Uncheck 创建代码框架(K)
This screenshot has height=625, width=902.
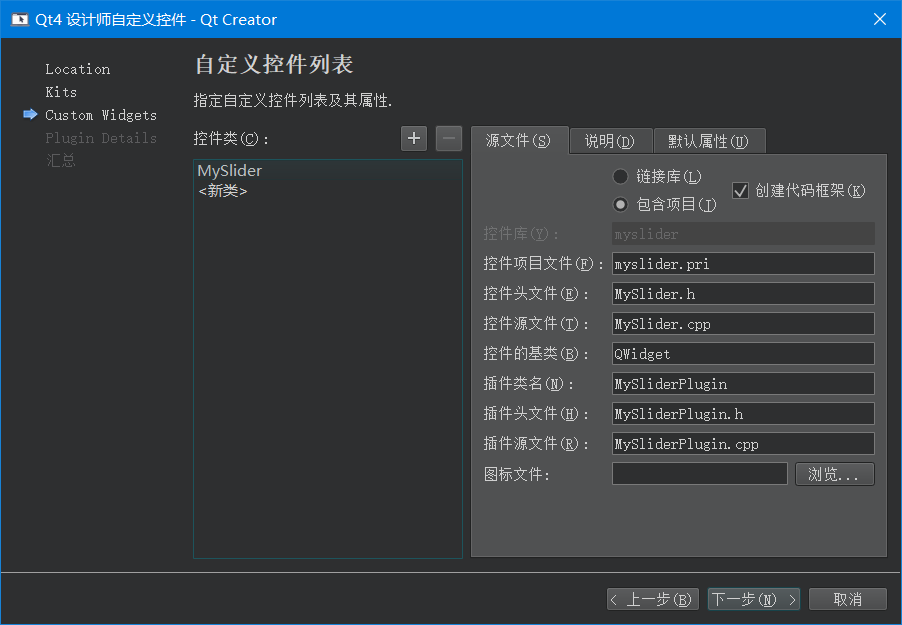click(x=740, y=190)
